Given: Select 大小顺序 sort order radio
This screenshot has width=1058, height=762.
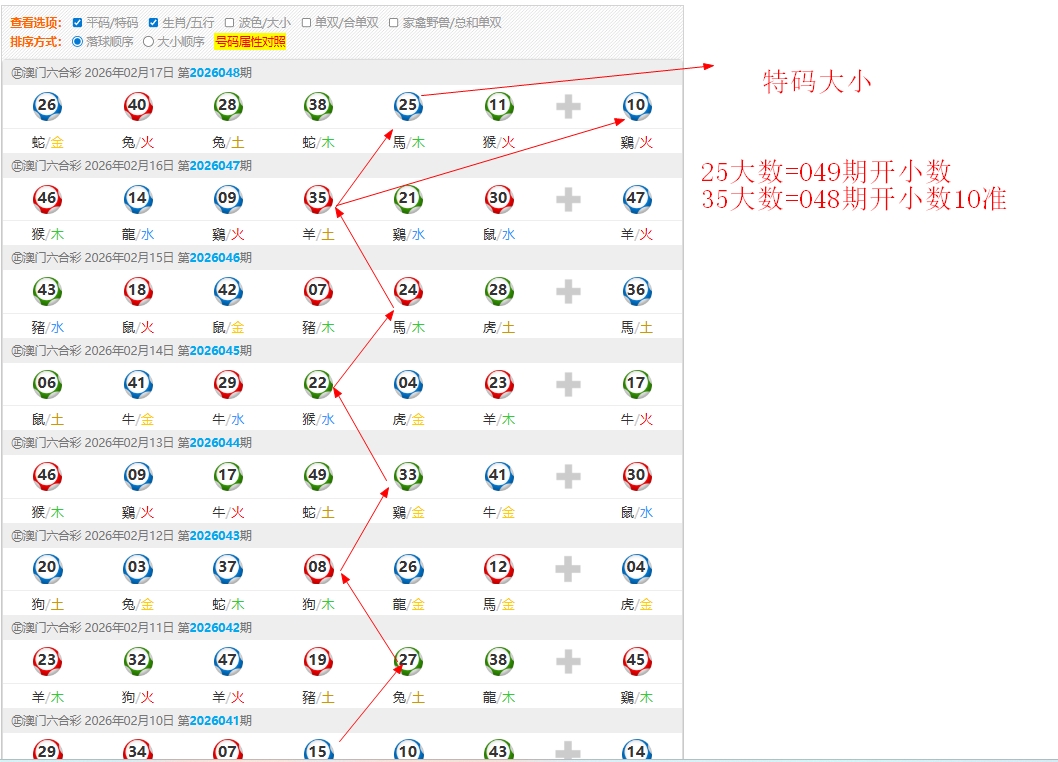Looking at the screenshot, I should 149,42.
